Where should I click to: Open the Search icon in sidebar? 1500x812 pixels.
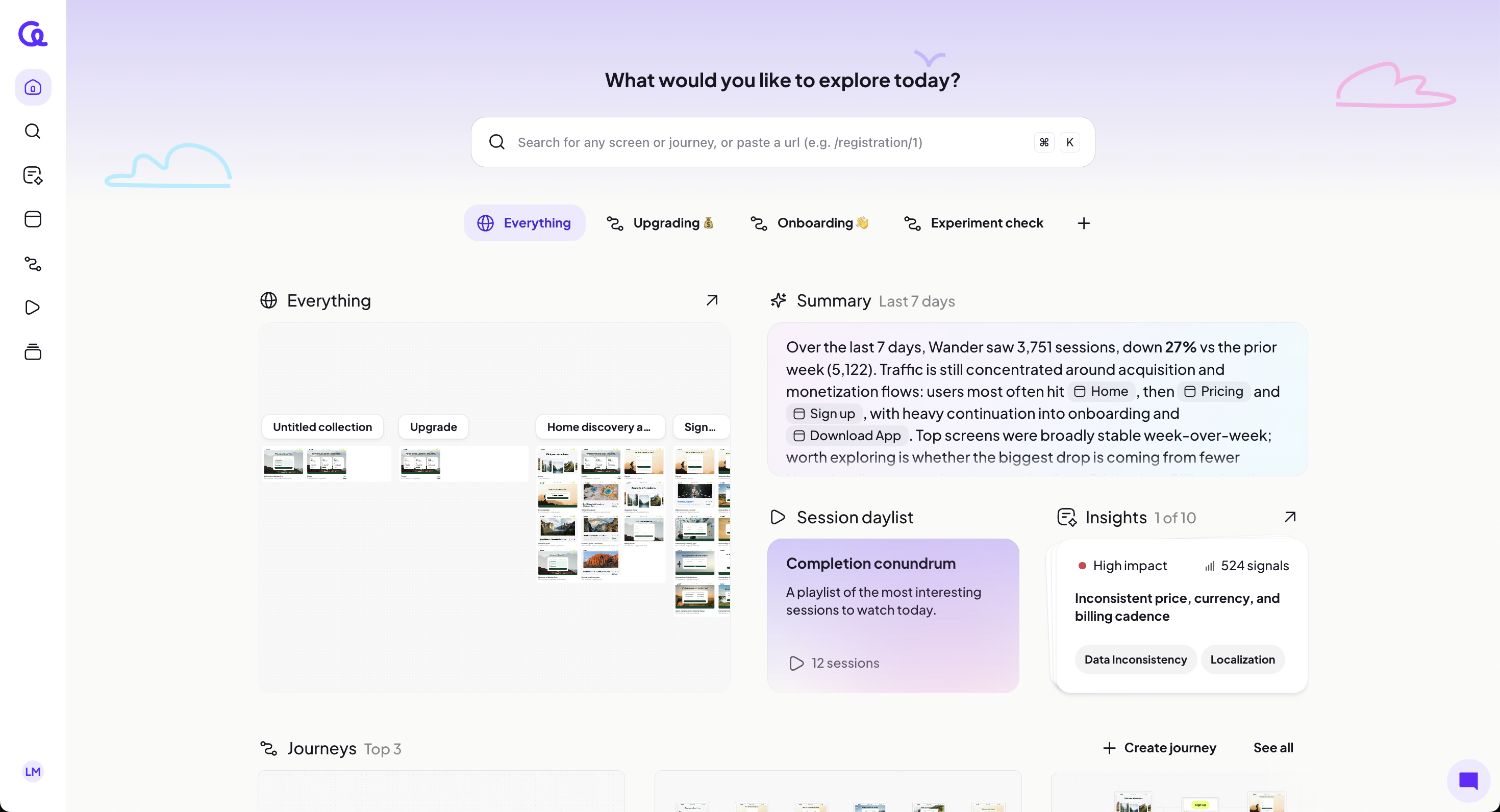pos(33,131)
